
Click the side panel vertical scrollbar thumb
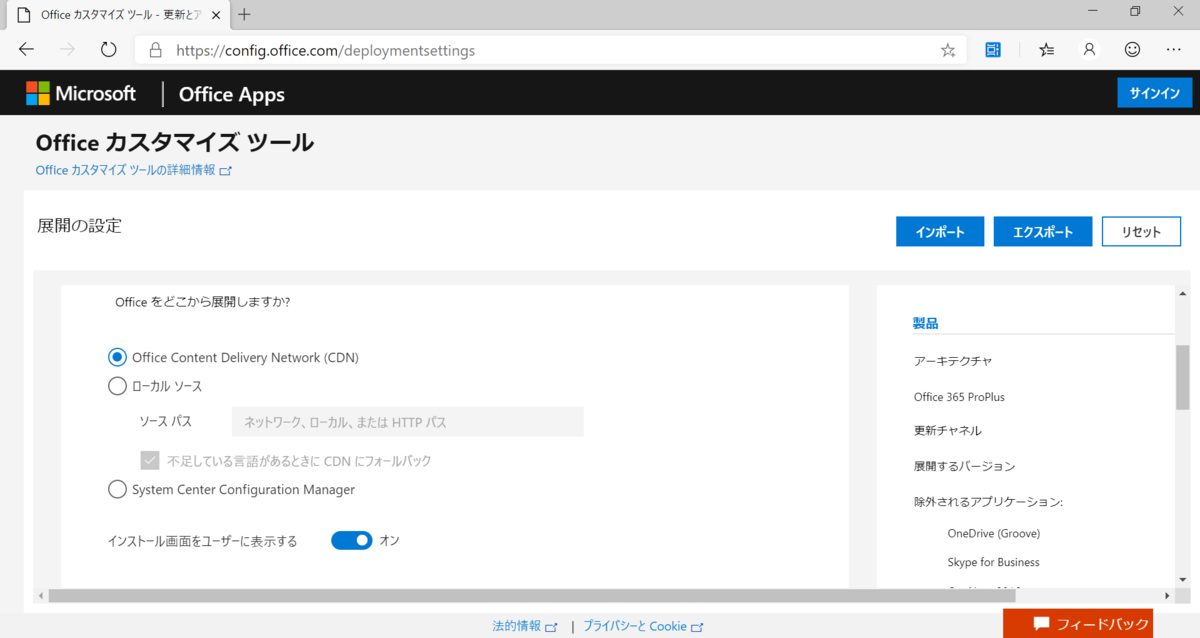[x=1182, y=377]
